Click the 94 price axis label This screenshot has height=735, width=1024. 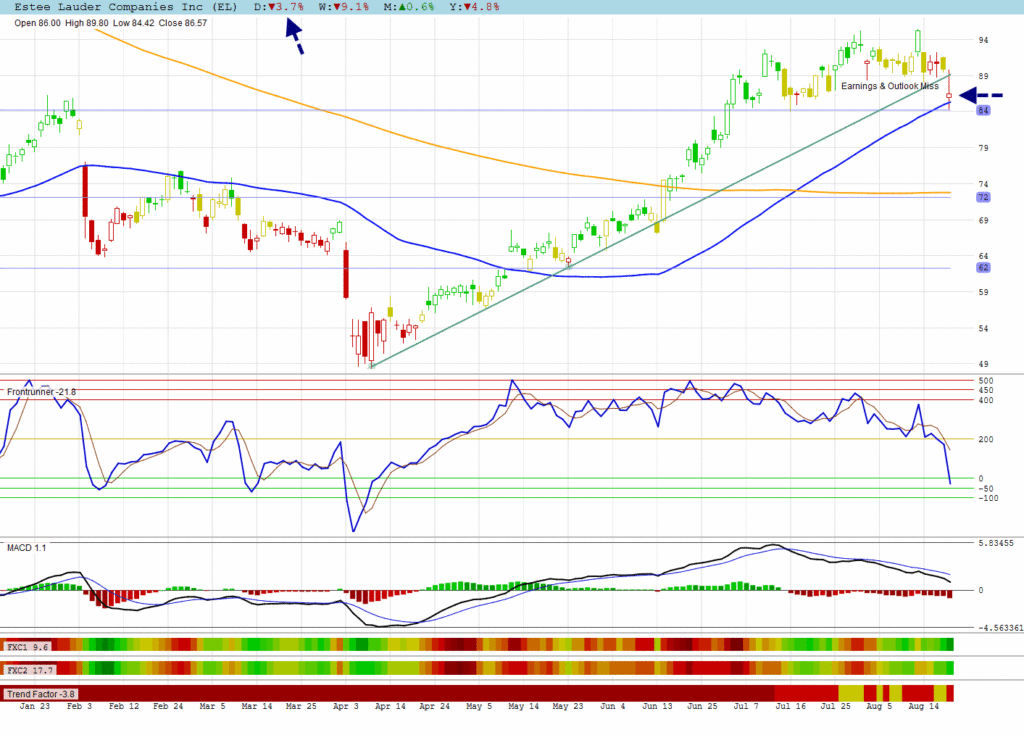click(x=983, y=41)
